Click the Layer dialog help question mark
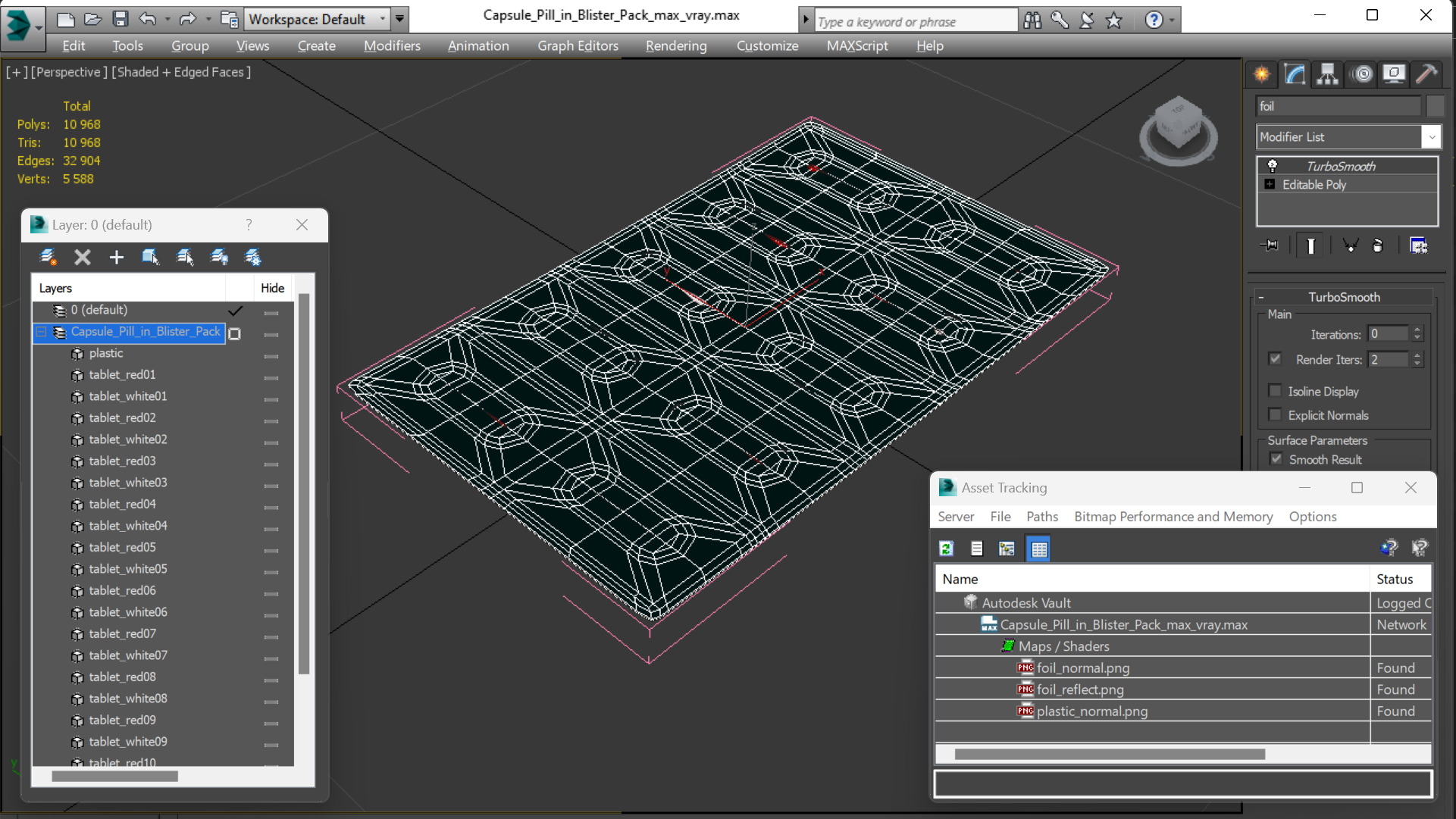The height and width of the screenshot is (819, 1456). point(249,225)
